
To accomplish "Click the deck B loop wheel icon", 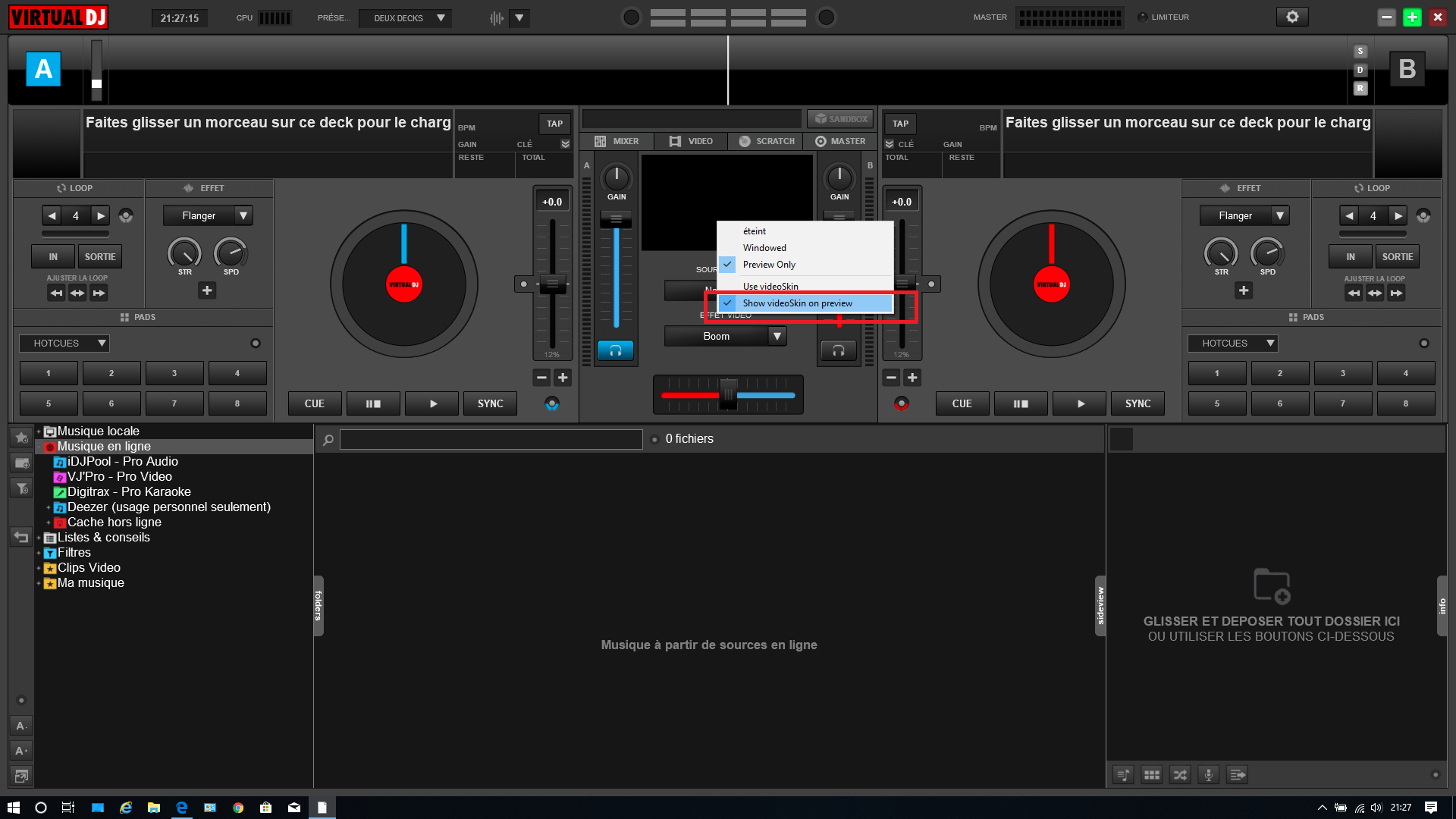I will pyautogui.click(x=1423, y=216).
